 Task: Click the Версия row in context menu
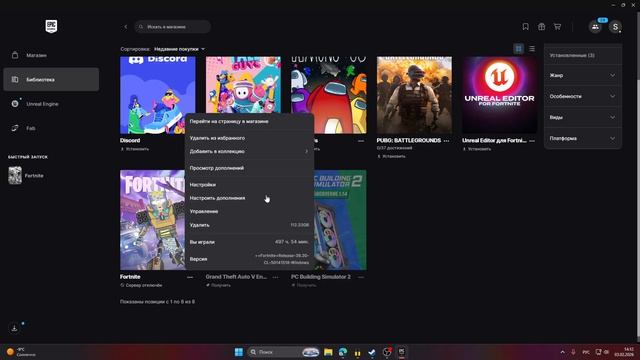click(249, 259)
